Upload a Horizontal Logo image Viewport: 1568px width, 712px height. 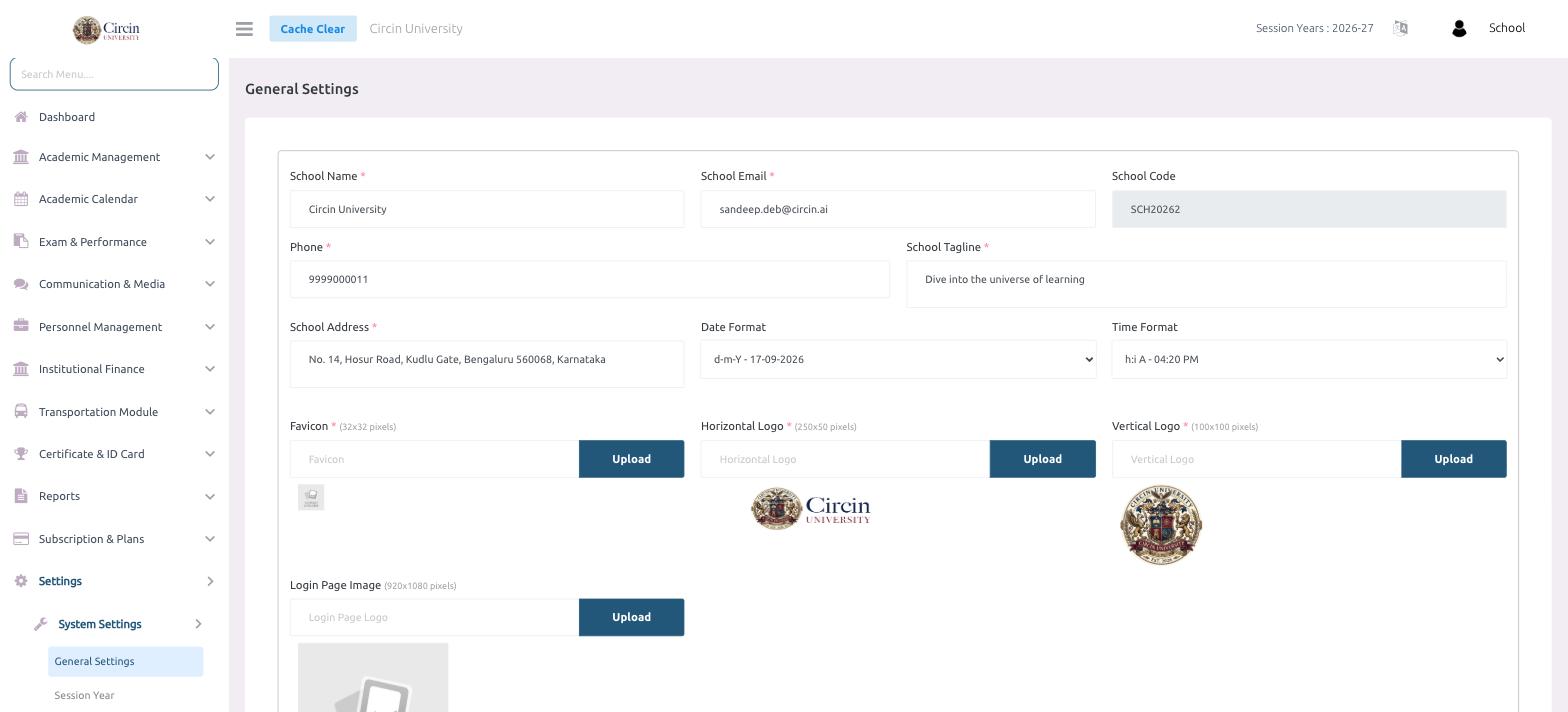[1042, 459]
